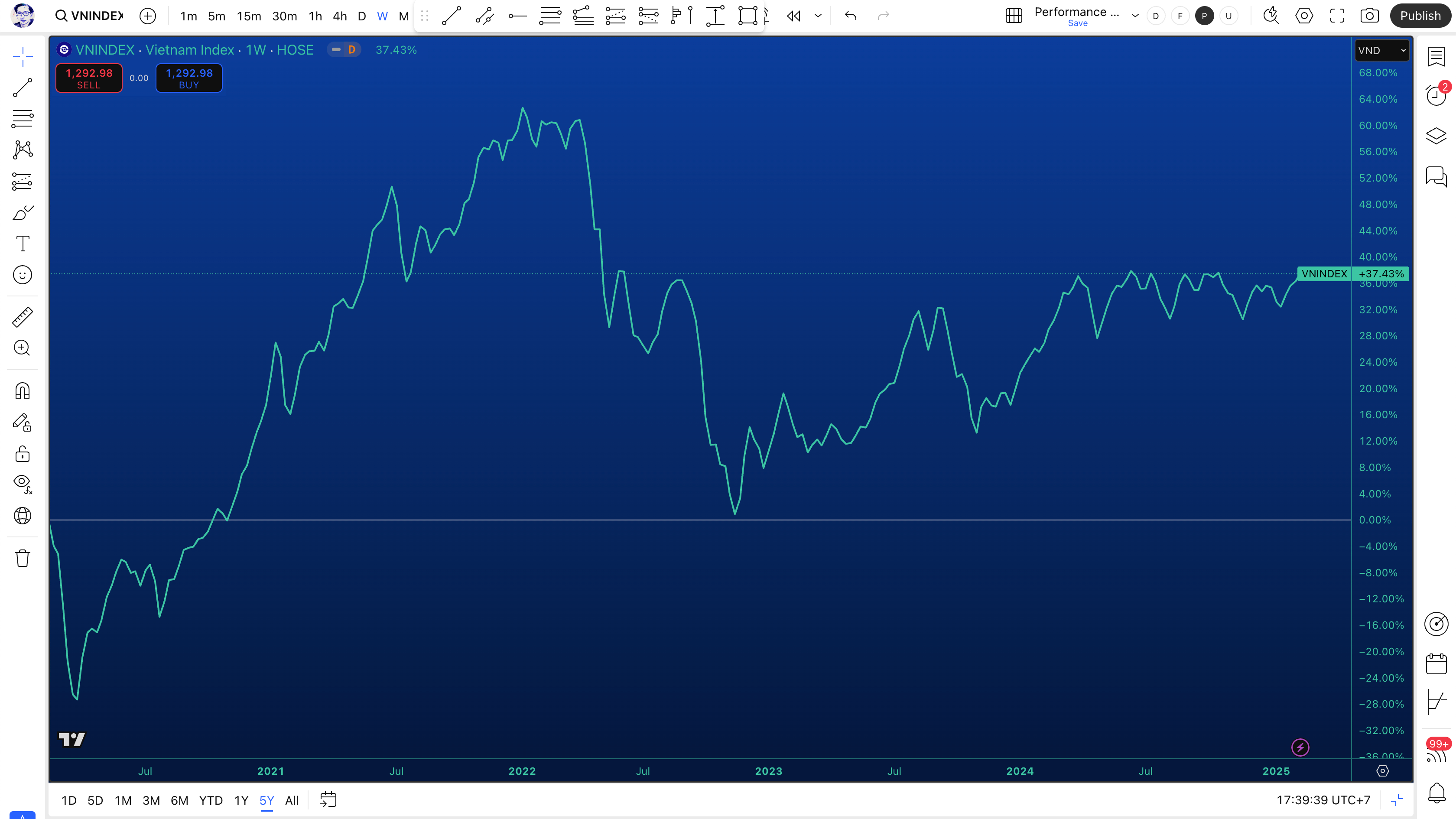The height and width of the screenshot is (819, 1456).
Task: Open the time zone 17:39:39 UTC+7 menu
Action: tap(1323, 800)
